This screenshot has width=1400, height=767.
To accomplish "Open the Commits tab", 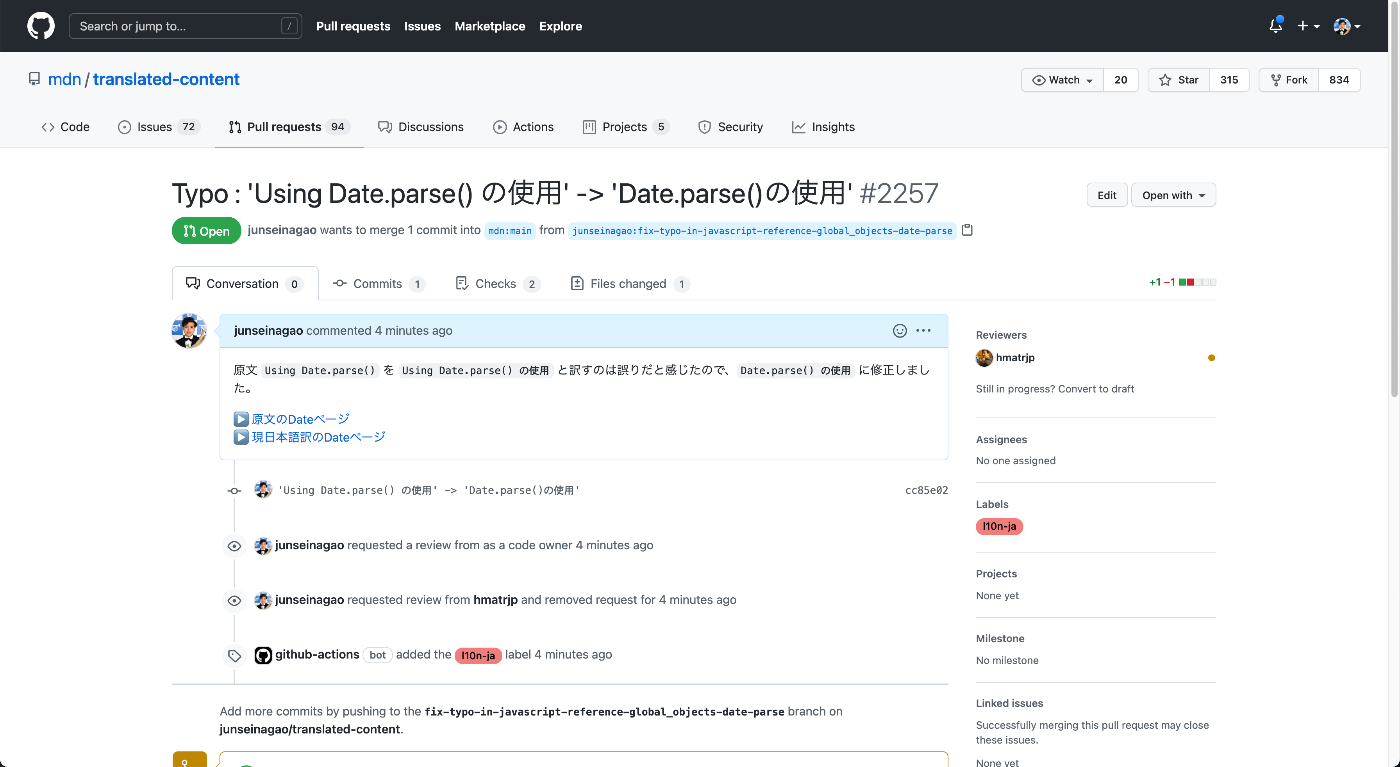I will [x=379, y=284].
